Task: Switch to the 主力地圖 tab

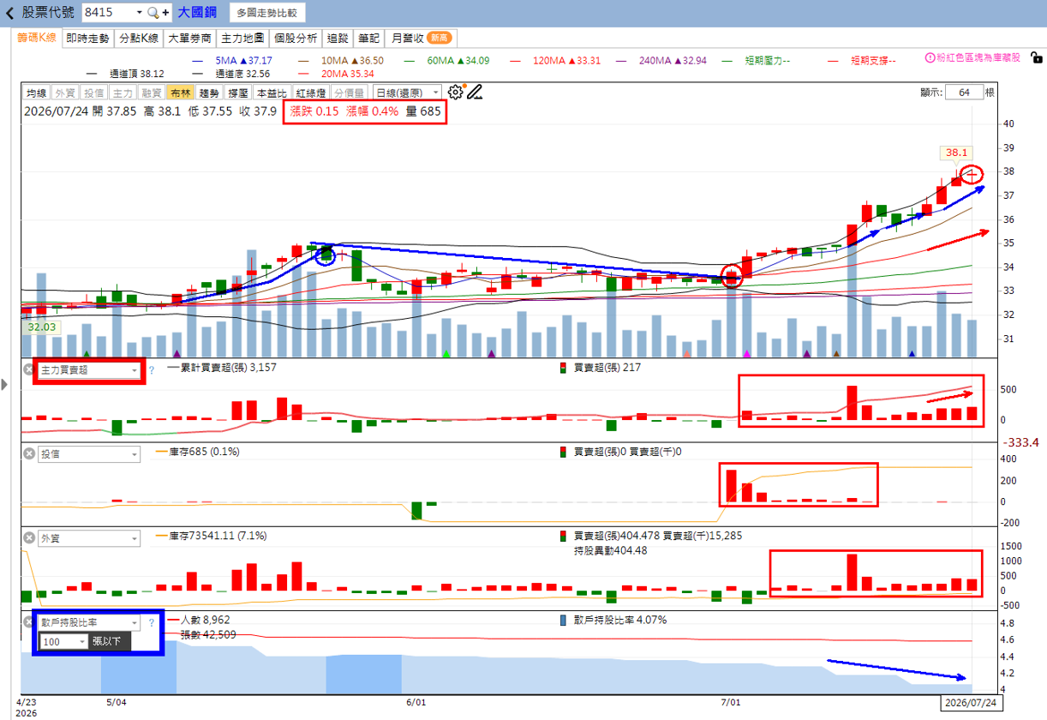Action: point(242,38)
